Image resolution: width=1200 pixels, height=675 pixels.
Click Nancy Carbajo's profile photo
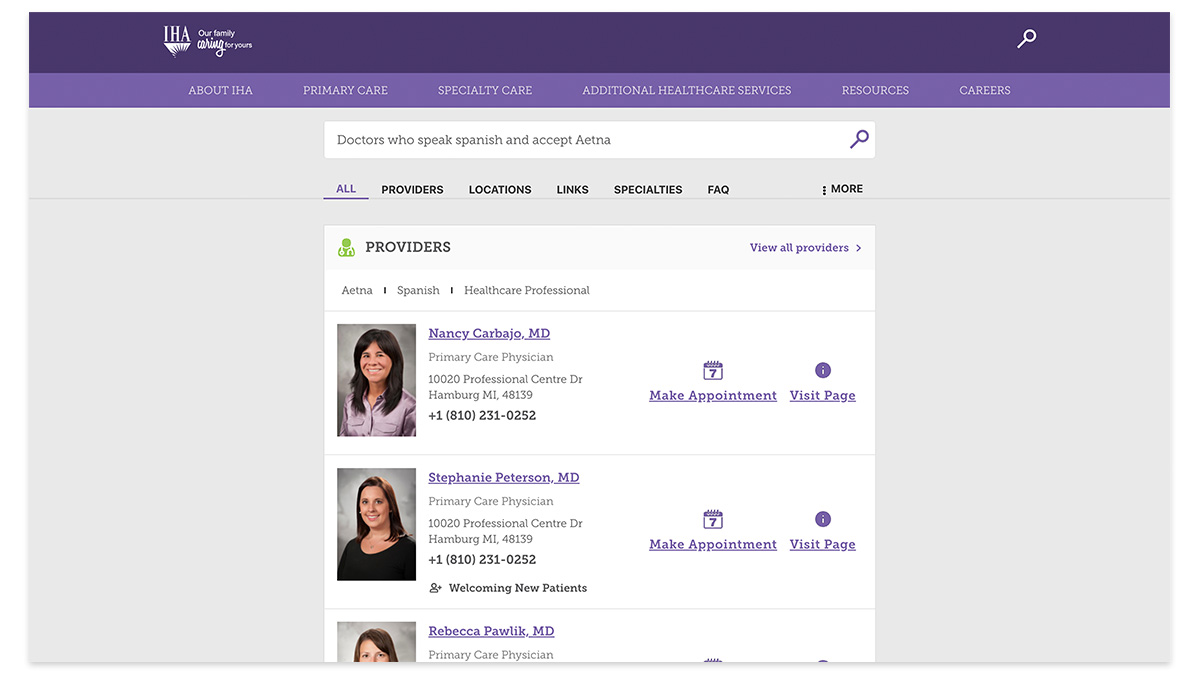click(376, 380)
